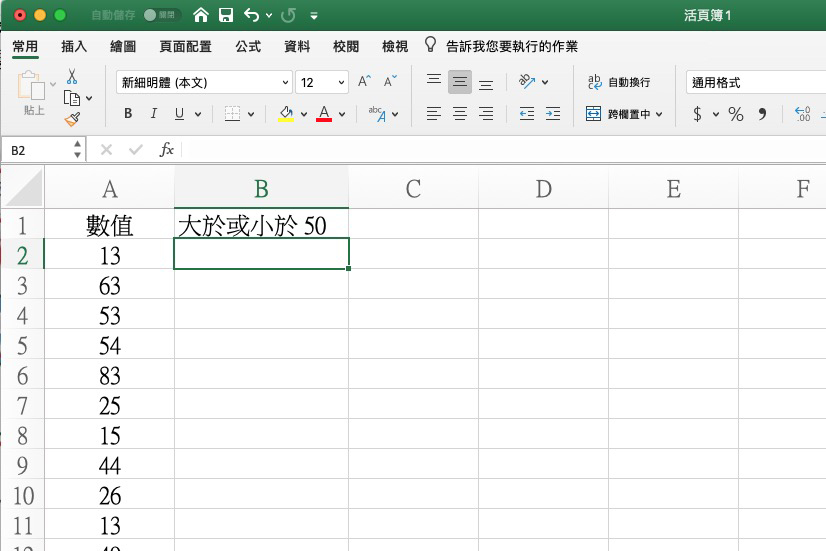Toggle middle vertical alignment
This screenshot has width=826, height=551.
click(460, 82)
